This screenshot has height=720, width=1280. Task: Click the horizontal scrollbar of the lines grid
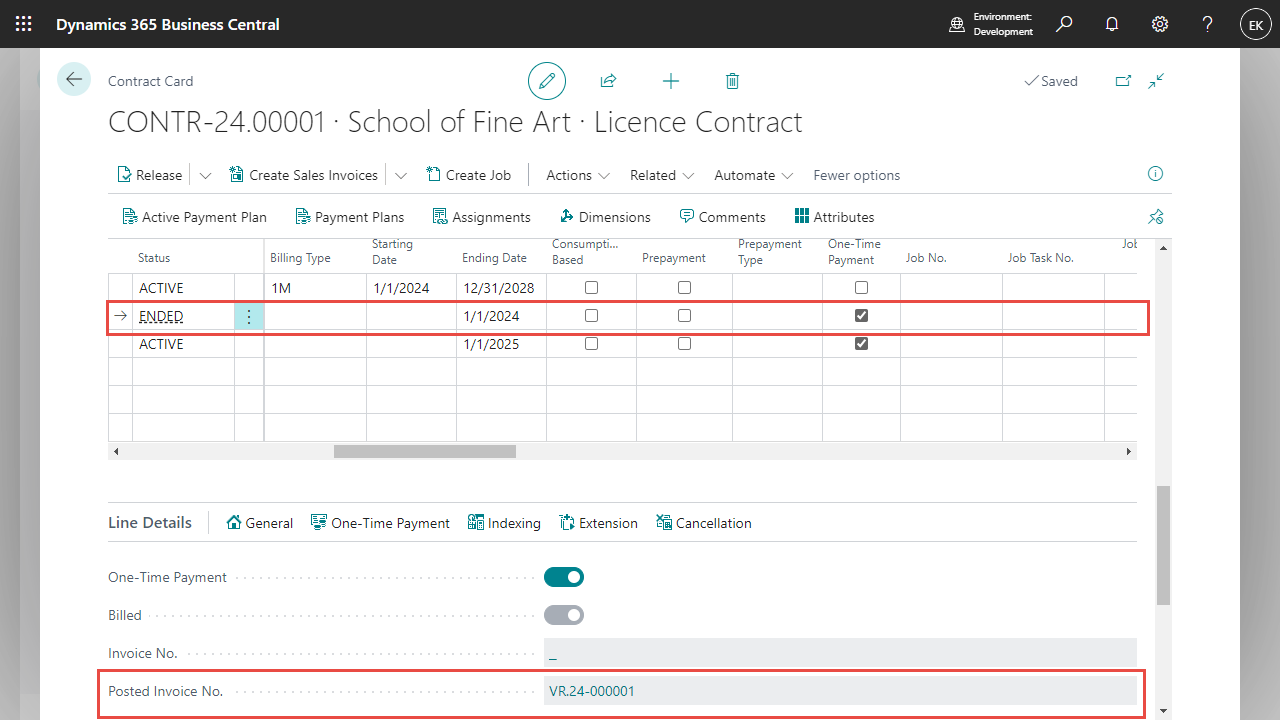425,452
